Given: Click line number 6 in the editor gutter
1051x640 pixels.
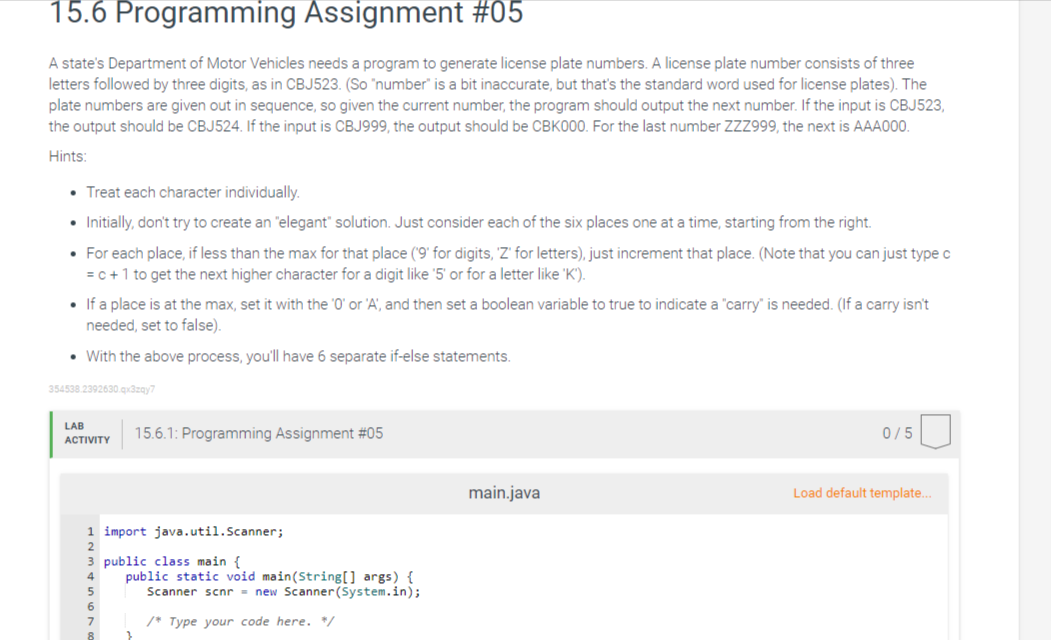Looking at the screenshot, I should click(x=90, y=606).
